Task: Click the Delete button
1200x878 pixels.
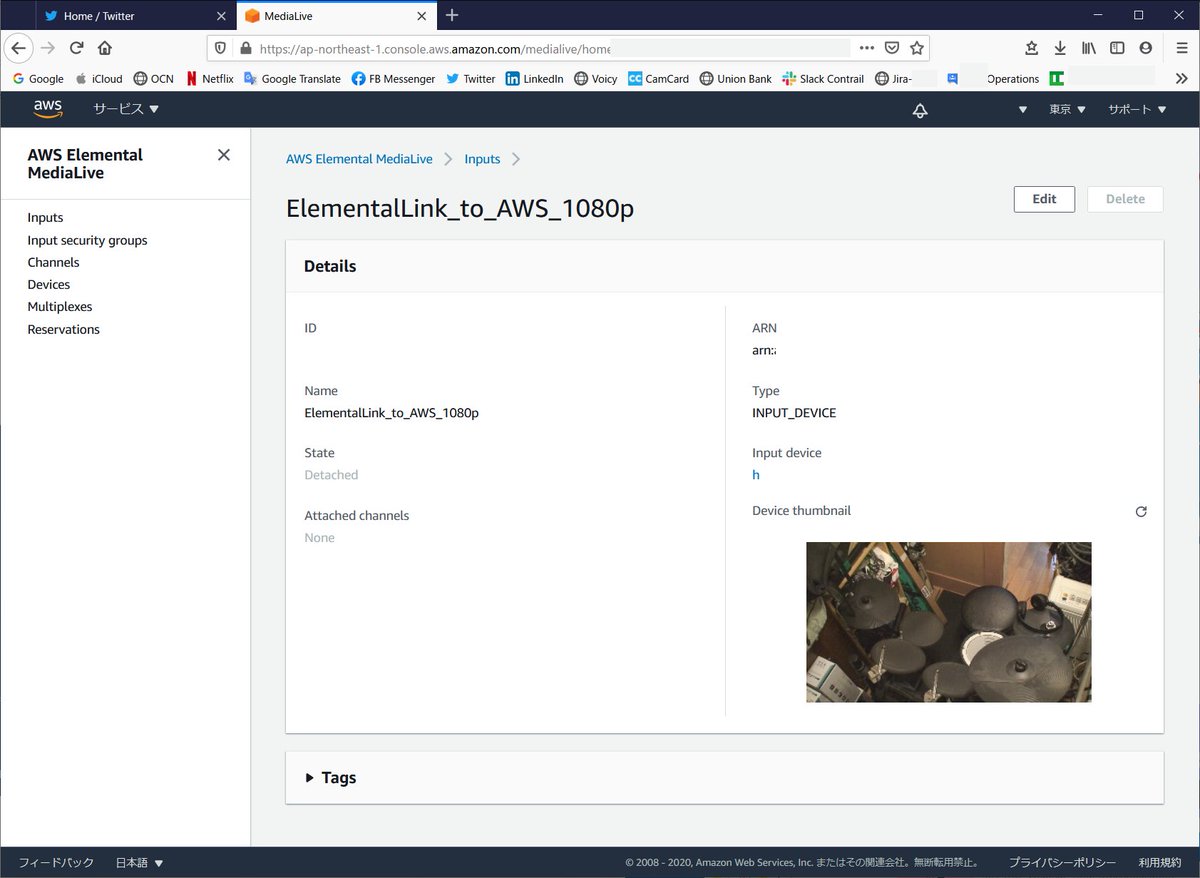Action: pyautogui.click(x=1125, y=199)
